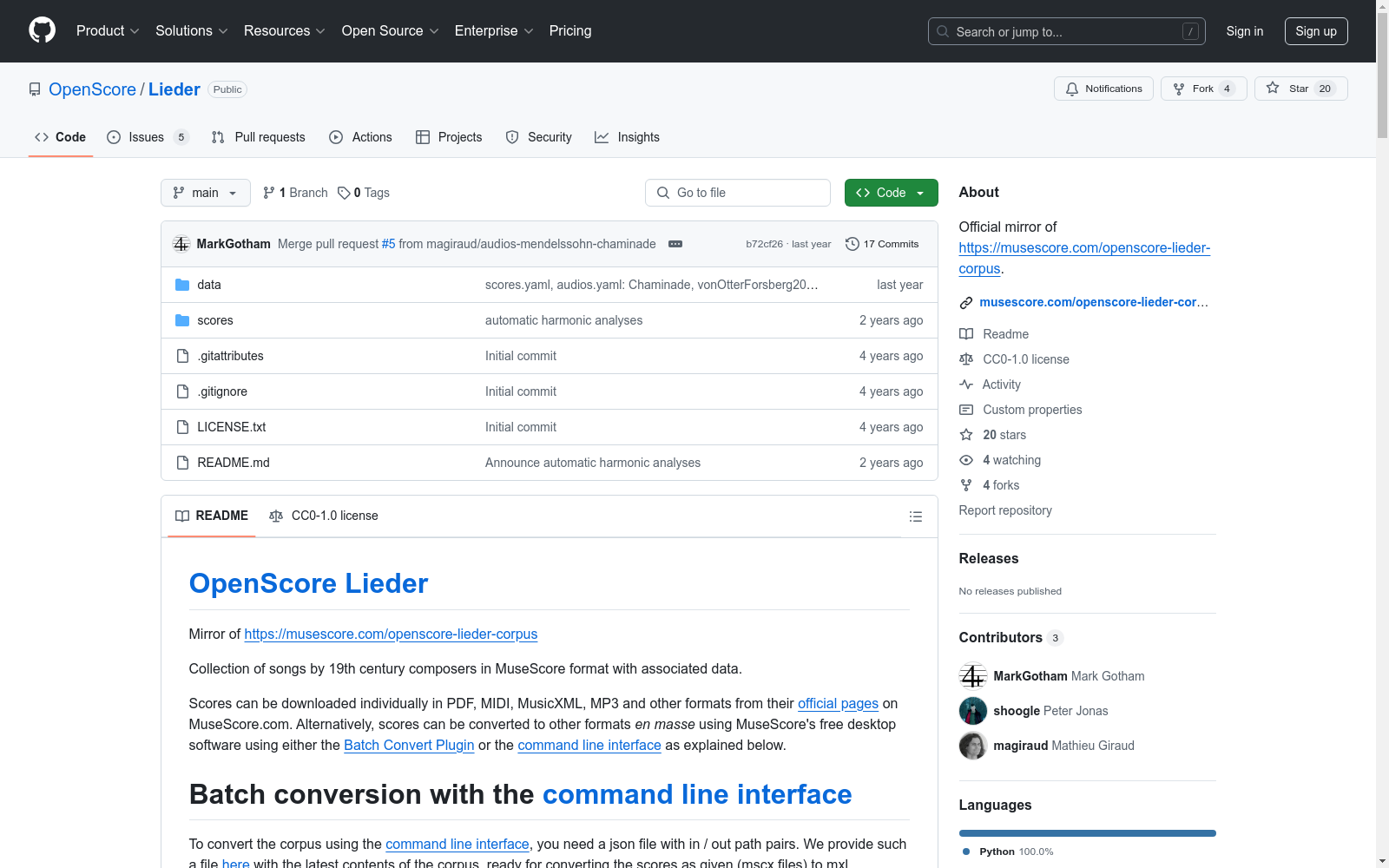The height and width of the screenshot is (868, 1389).
Task: Click pull request #5 link in commit
Action: (389, 244)
